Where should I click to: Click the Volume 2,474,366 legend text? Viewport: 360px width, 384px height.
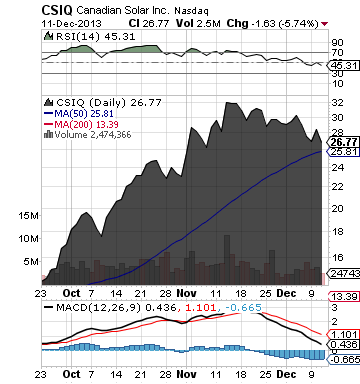[93, 135]
